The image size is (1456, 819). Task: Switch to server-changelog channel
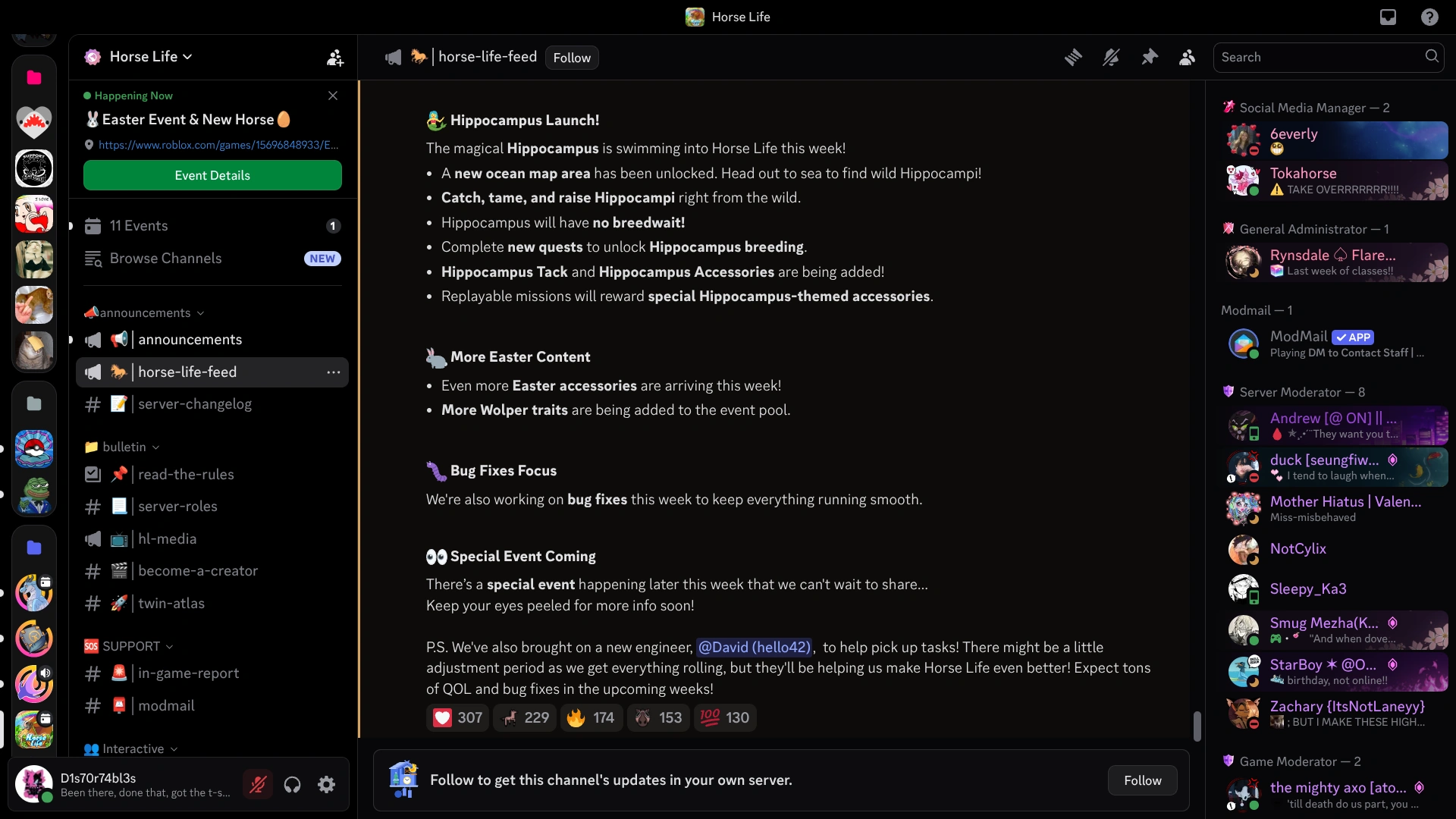pyautogui.click(x=194, y=404)
